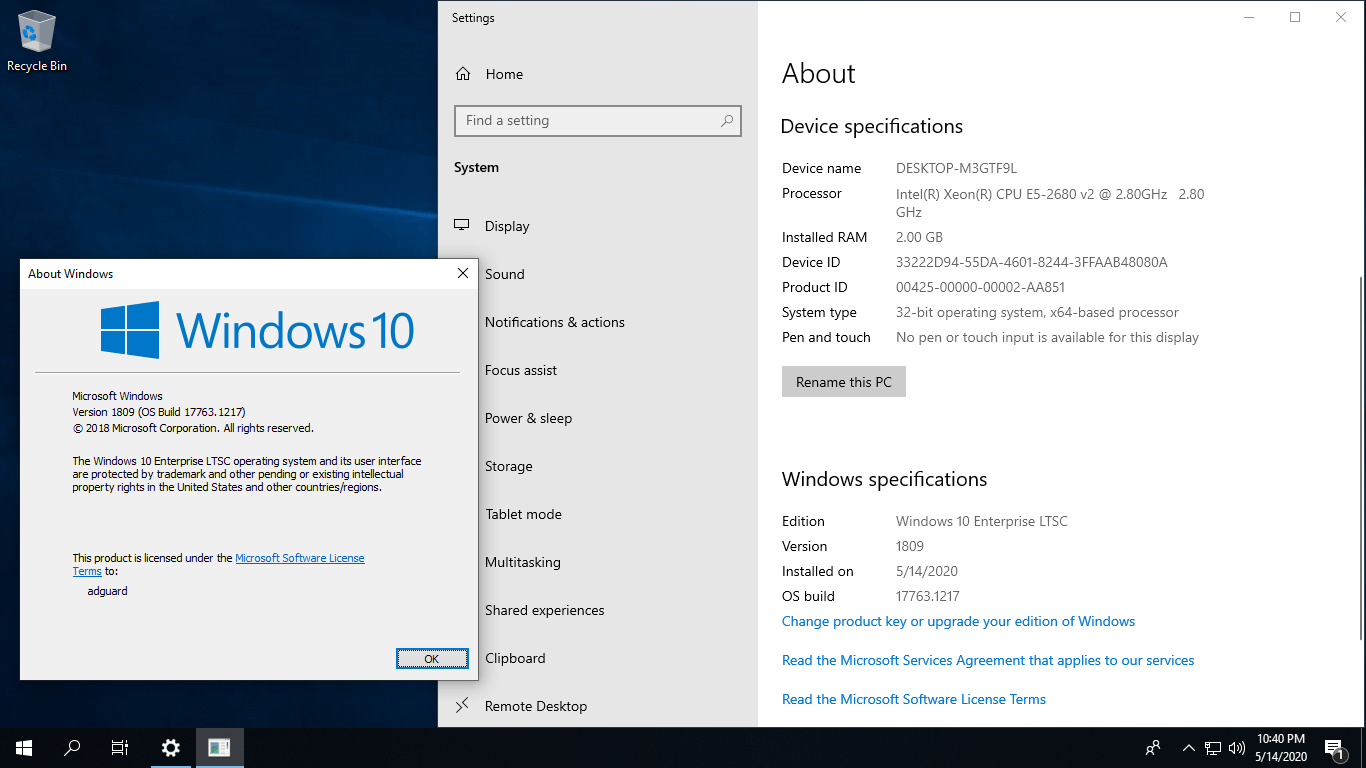Open the Windows Start menu

(24, 747)
